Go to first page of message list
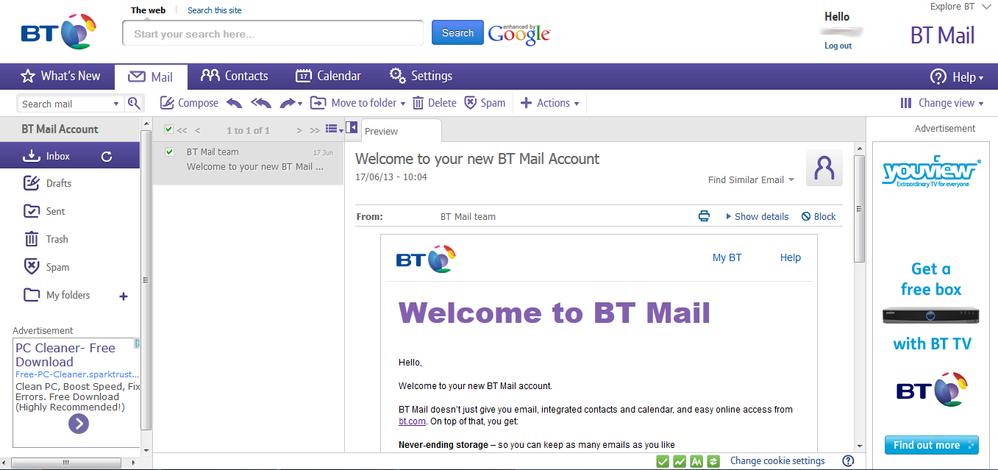The height and width of the screenshot is (470, 998). (x=182, y=131)
